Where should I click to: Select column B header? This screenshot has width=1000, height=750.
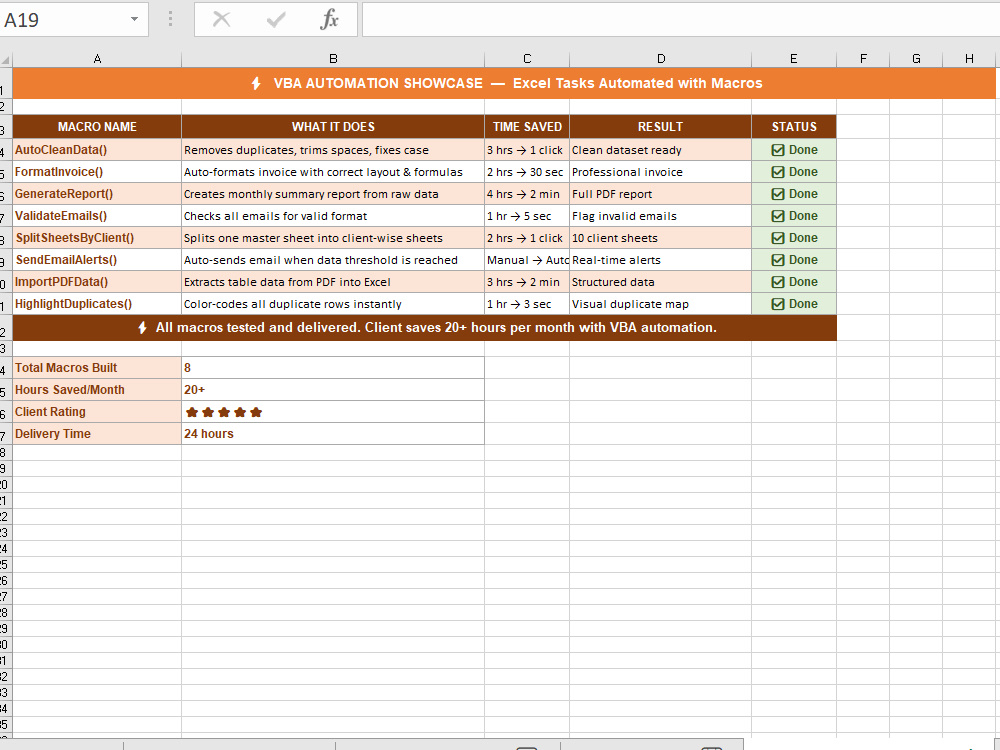333,59
